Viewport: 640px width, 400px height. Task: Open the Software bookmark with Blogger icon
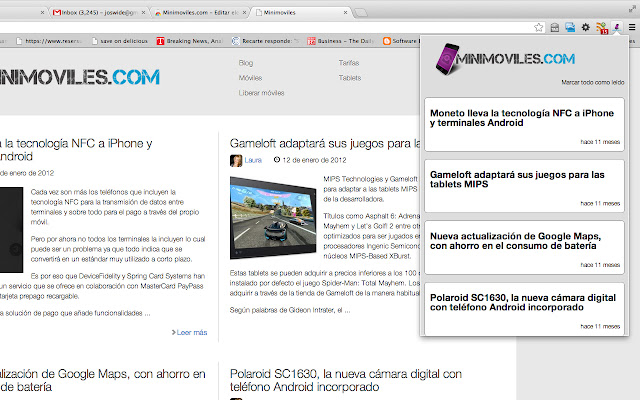pyautogui.click(x=400, y=41)
